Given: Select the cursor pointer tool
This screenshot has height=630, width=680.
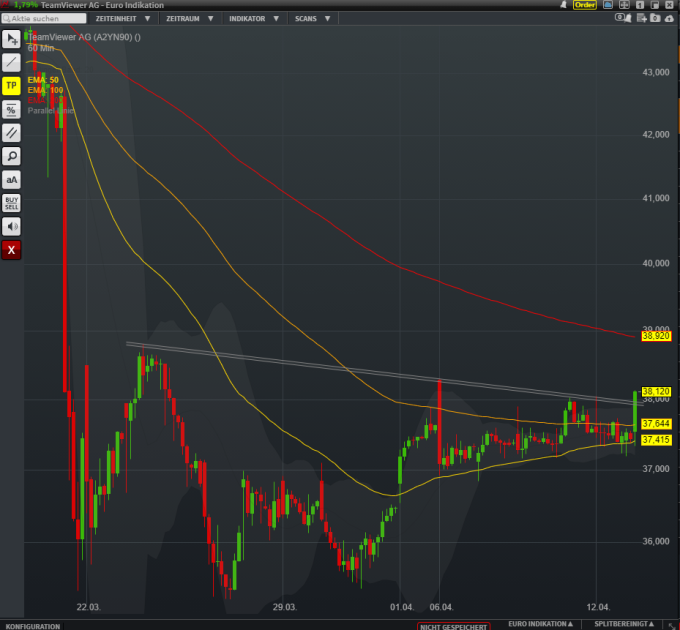Looking at the screenshot, I should [11, 39].
